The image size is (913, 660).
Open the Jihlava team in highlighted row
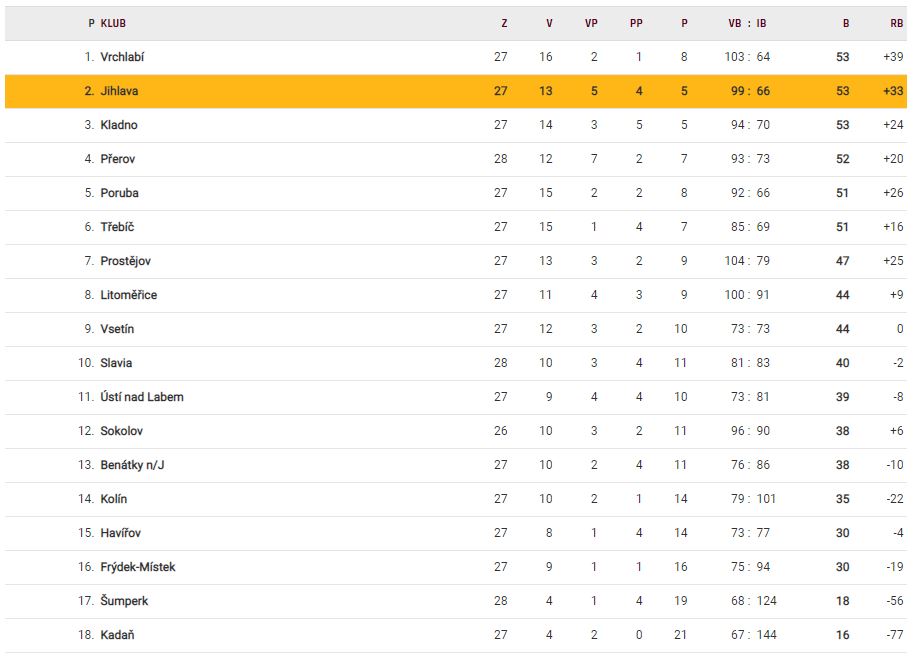tap(119, 91)
